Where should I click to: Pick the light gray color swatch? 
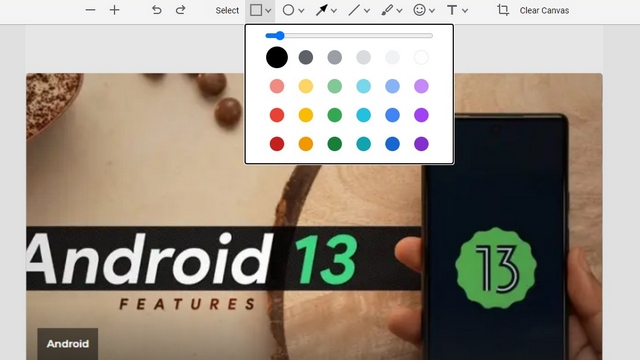point(363,57)
